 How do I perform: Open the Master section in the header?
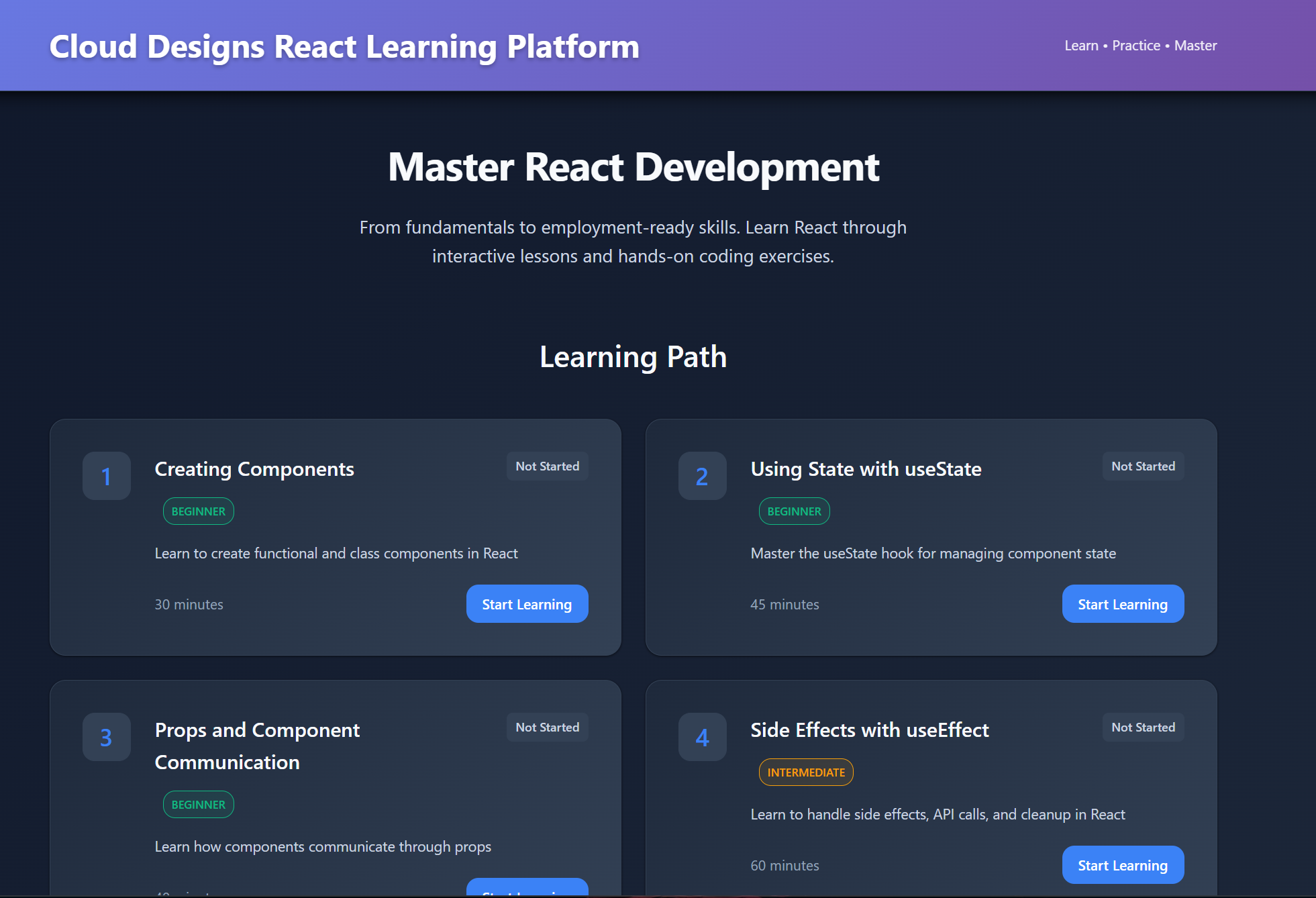[x=1195, y=45]
